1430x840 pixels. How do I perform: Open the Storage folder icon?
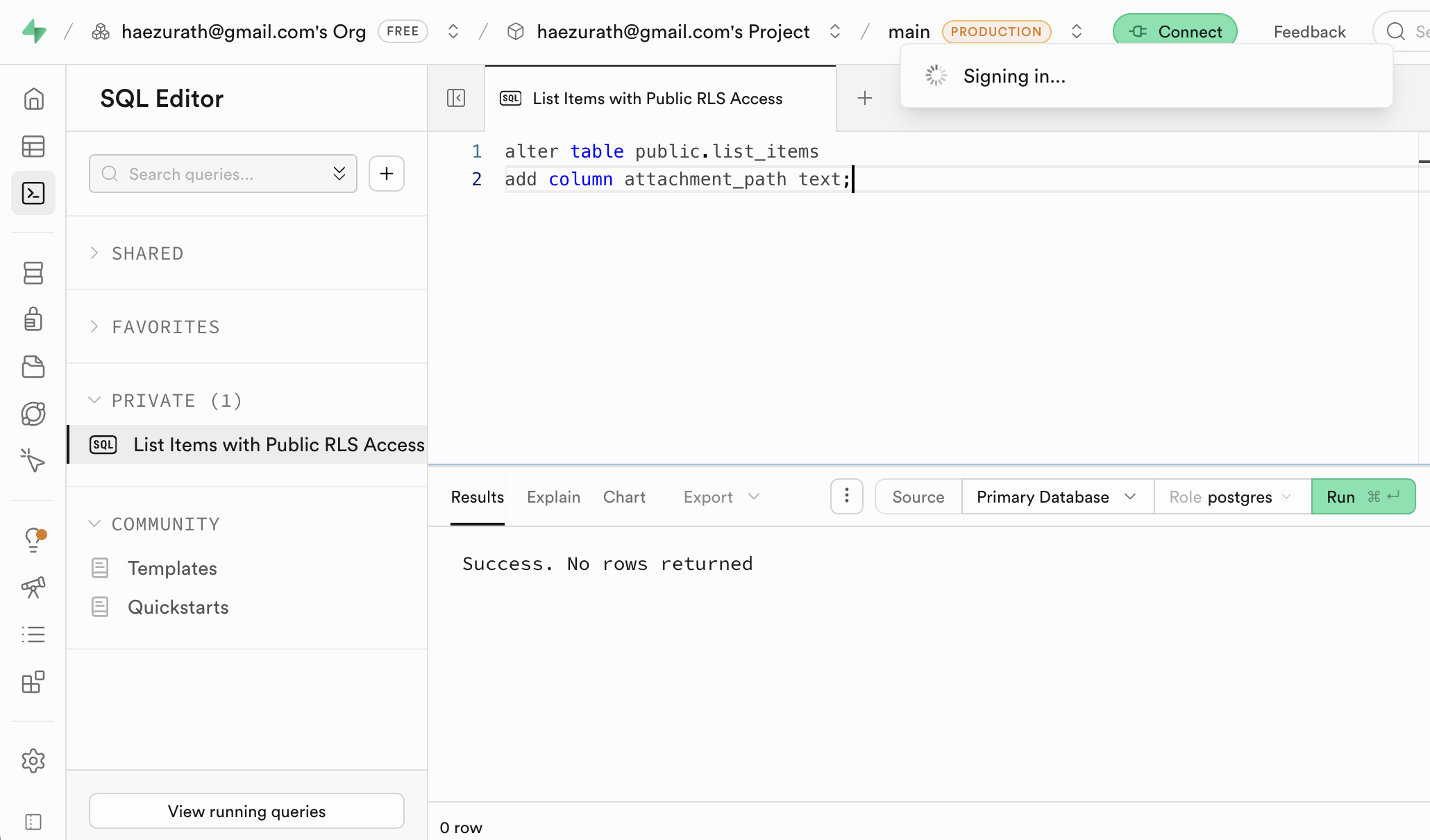pyautogui.click(x=33, y=367)
